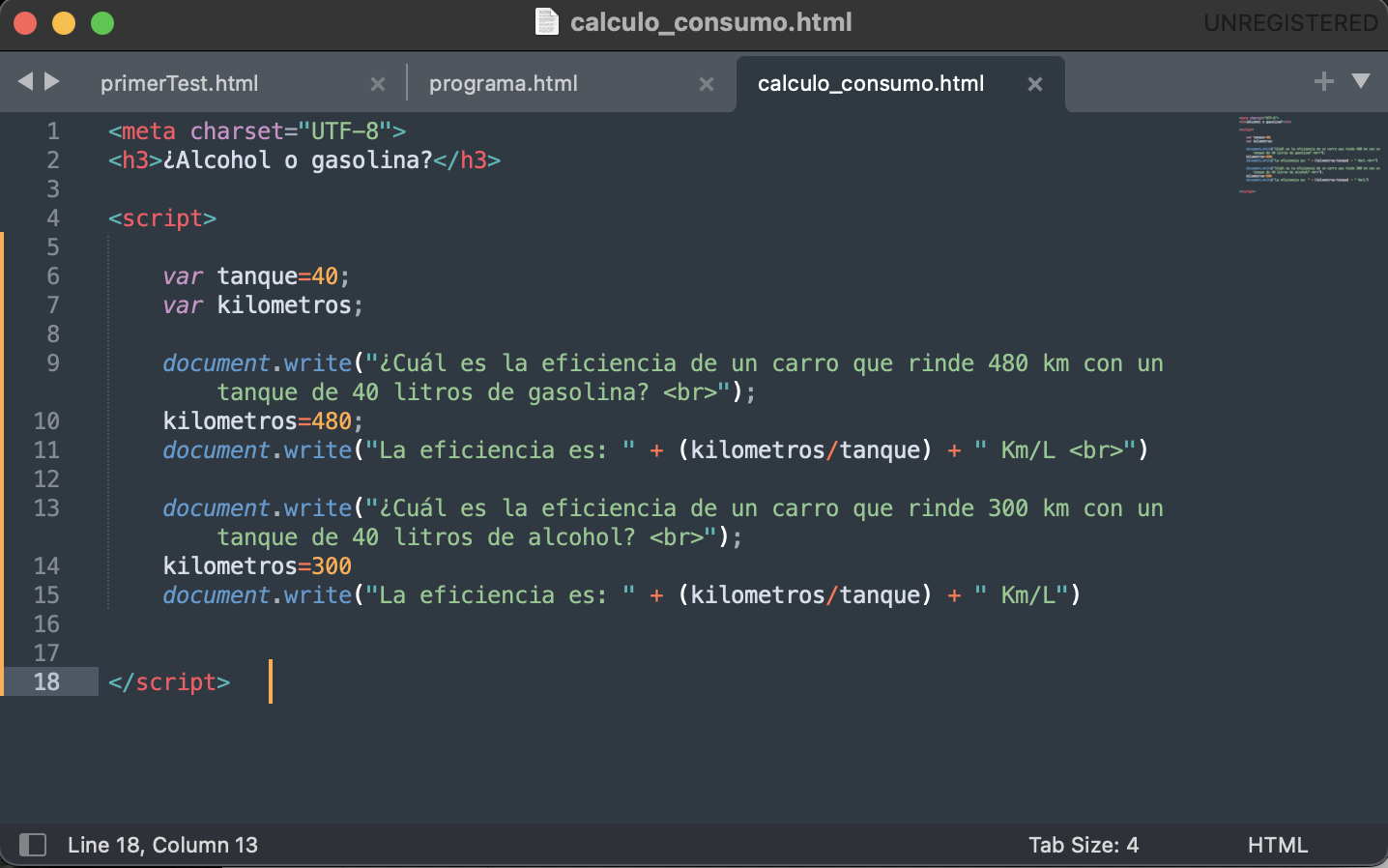Toggle the side bar via status bar icon
This screenshot has height=868, width=1388.
tap(33, 845)
